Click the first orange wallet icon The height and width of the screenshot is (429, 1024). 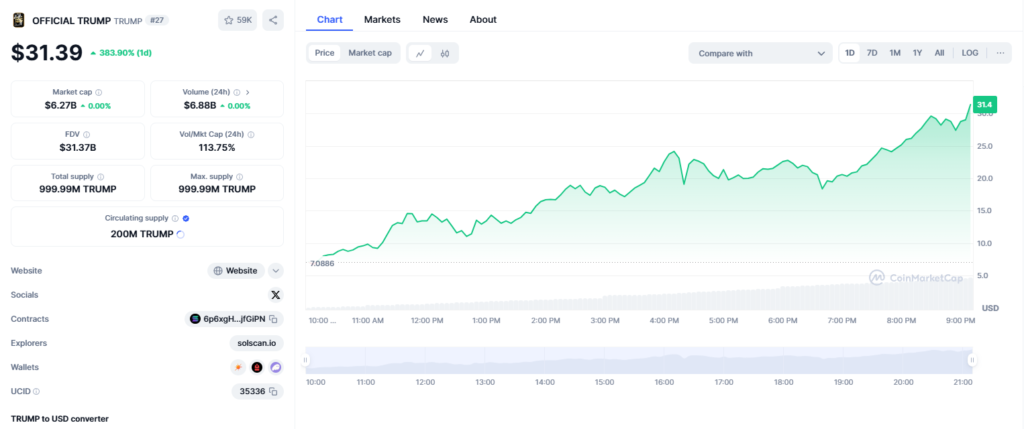pyautogui.click(x=238, y=368)
